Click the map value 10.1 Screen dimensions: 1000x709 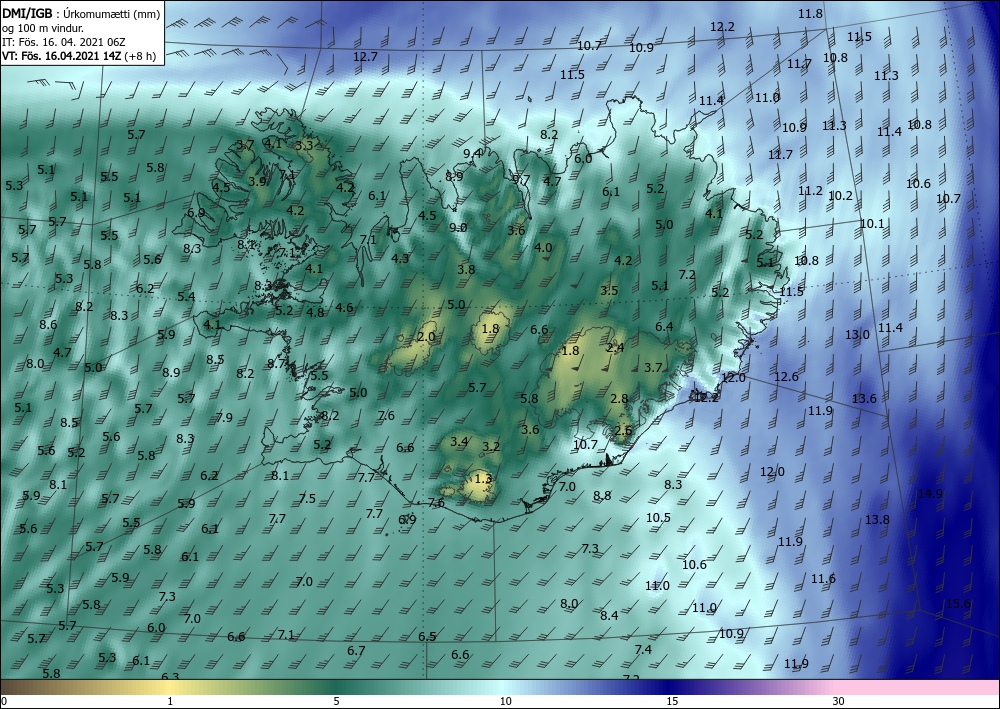tap(872, 224)
